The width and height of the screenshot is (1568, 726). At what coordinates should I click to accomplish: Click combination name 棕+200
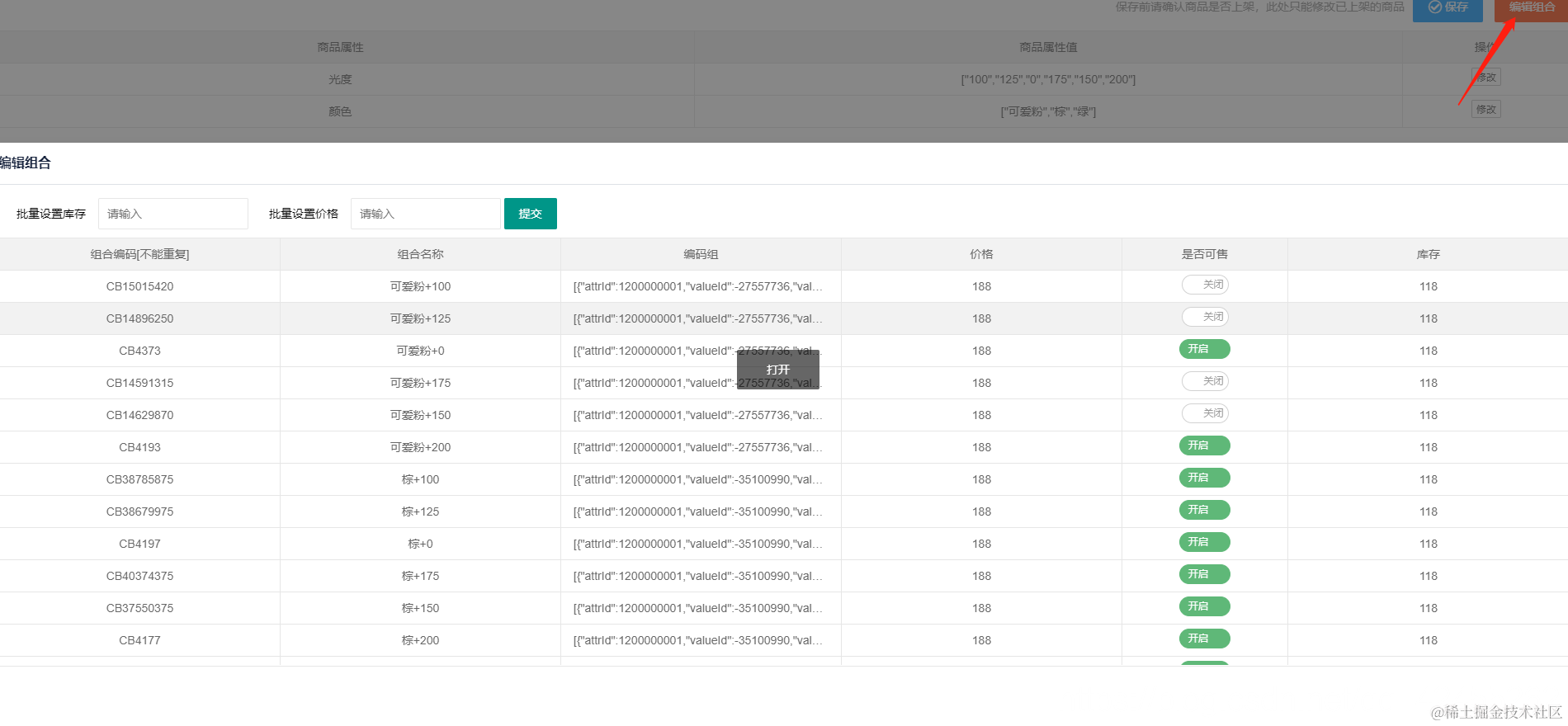point(421,640)
